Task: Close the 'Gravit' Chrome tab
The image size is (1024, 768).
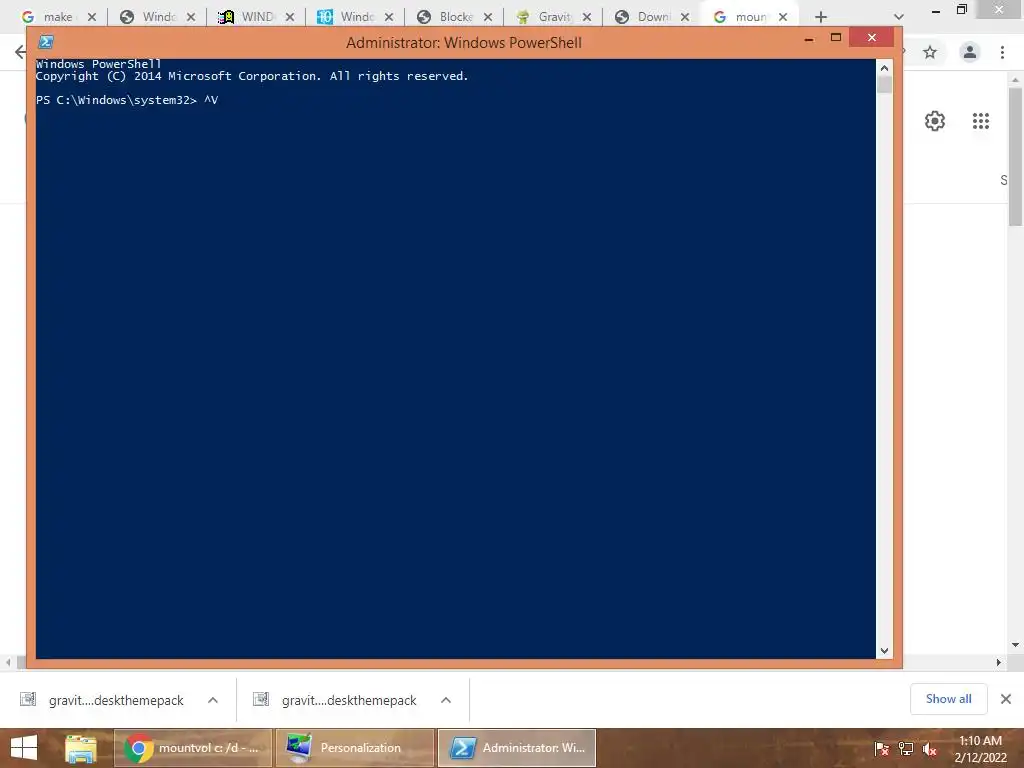Action: 586,17
